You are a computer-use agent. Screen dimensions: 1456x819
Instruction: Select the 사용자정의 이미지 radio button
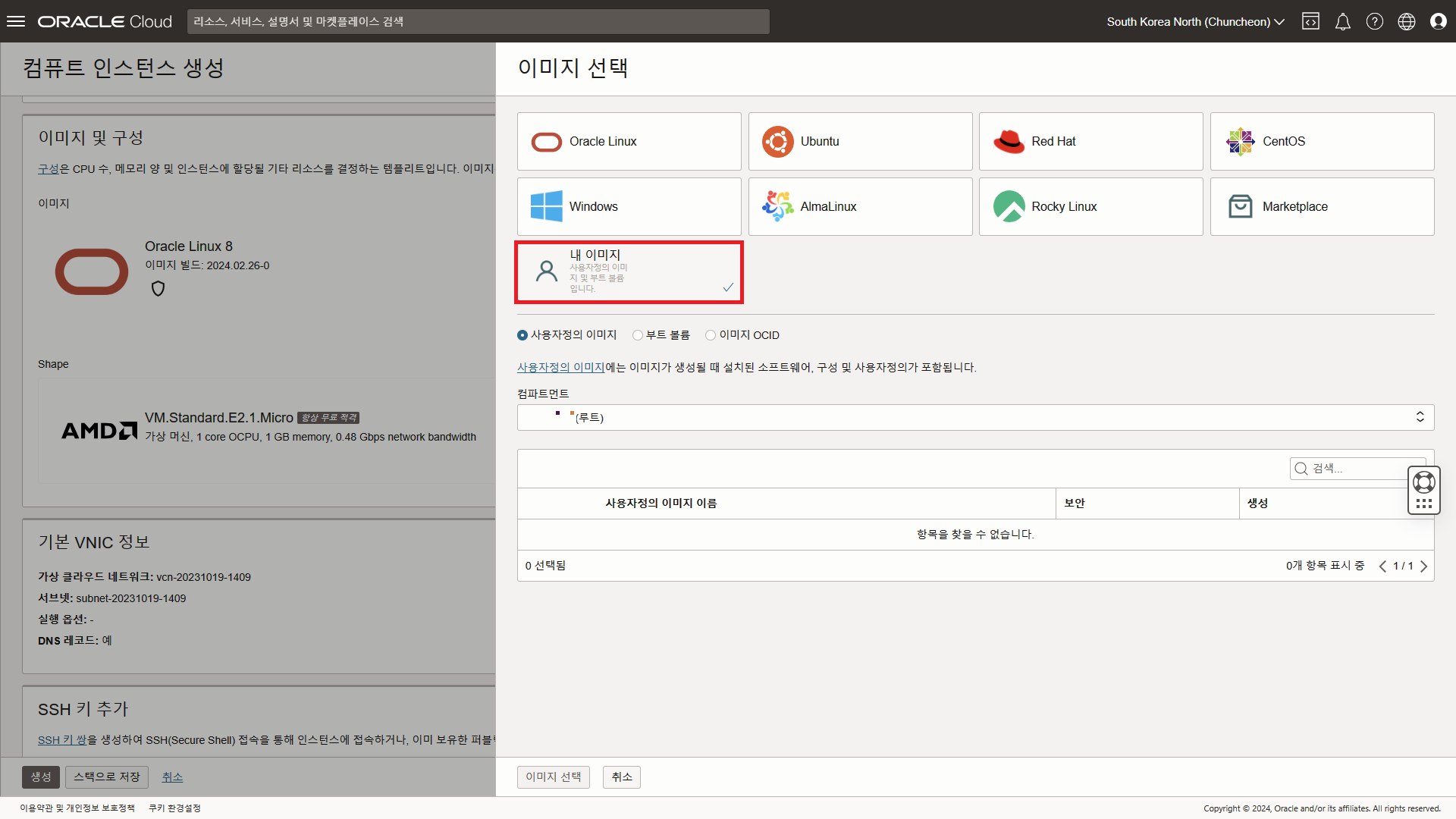(x=522, y=335)
